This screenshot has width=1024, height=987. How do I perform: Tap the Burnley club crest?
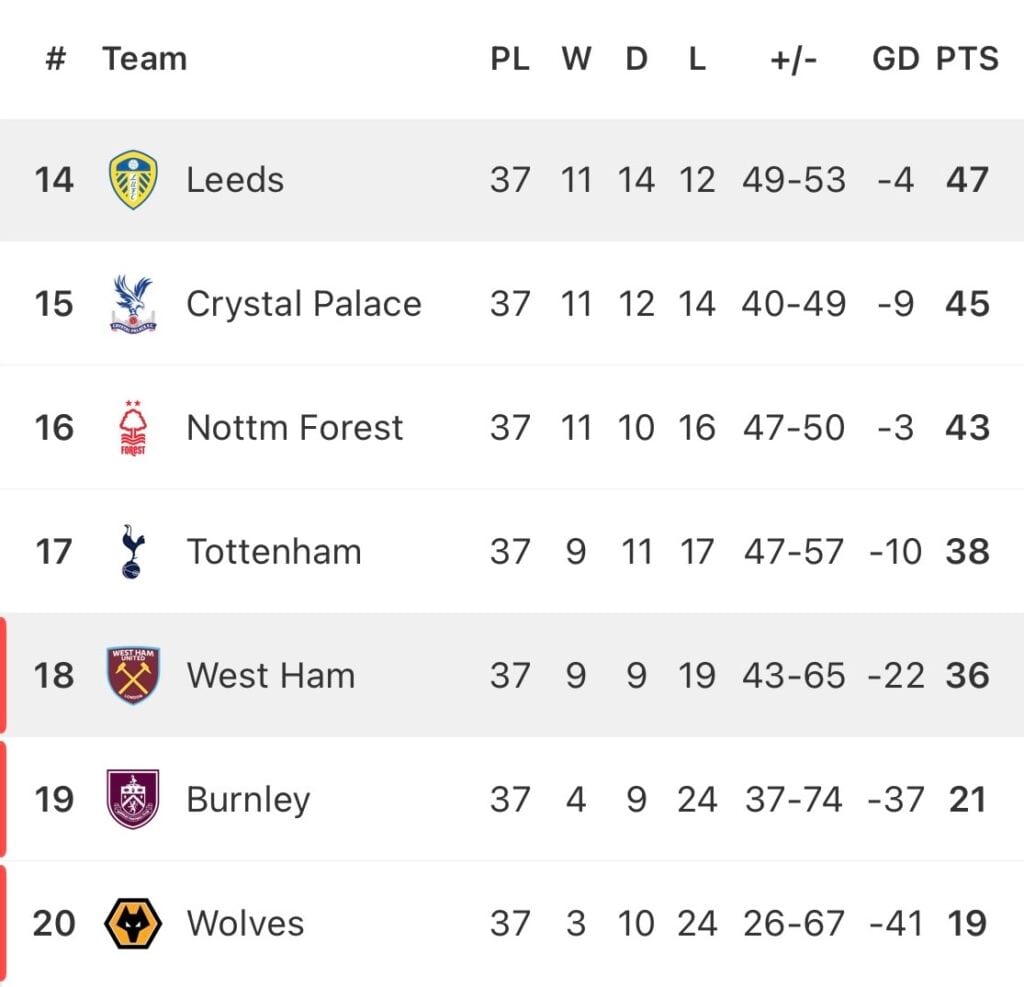tap(133, 800)
